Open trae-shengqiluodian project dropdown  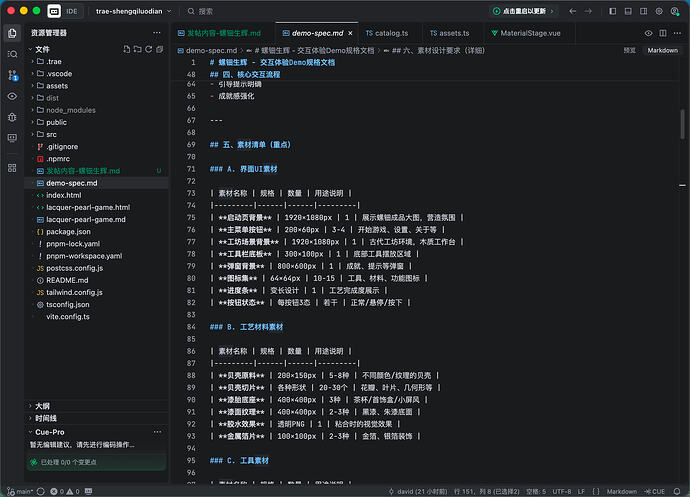click(133, 11)
